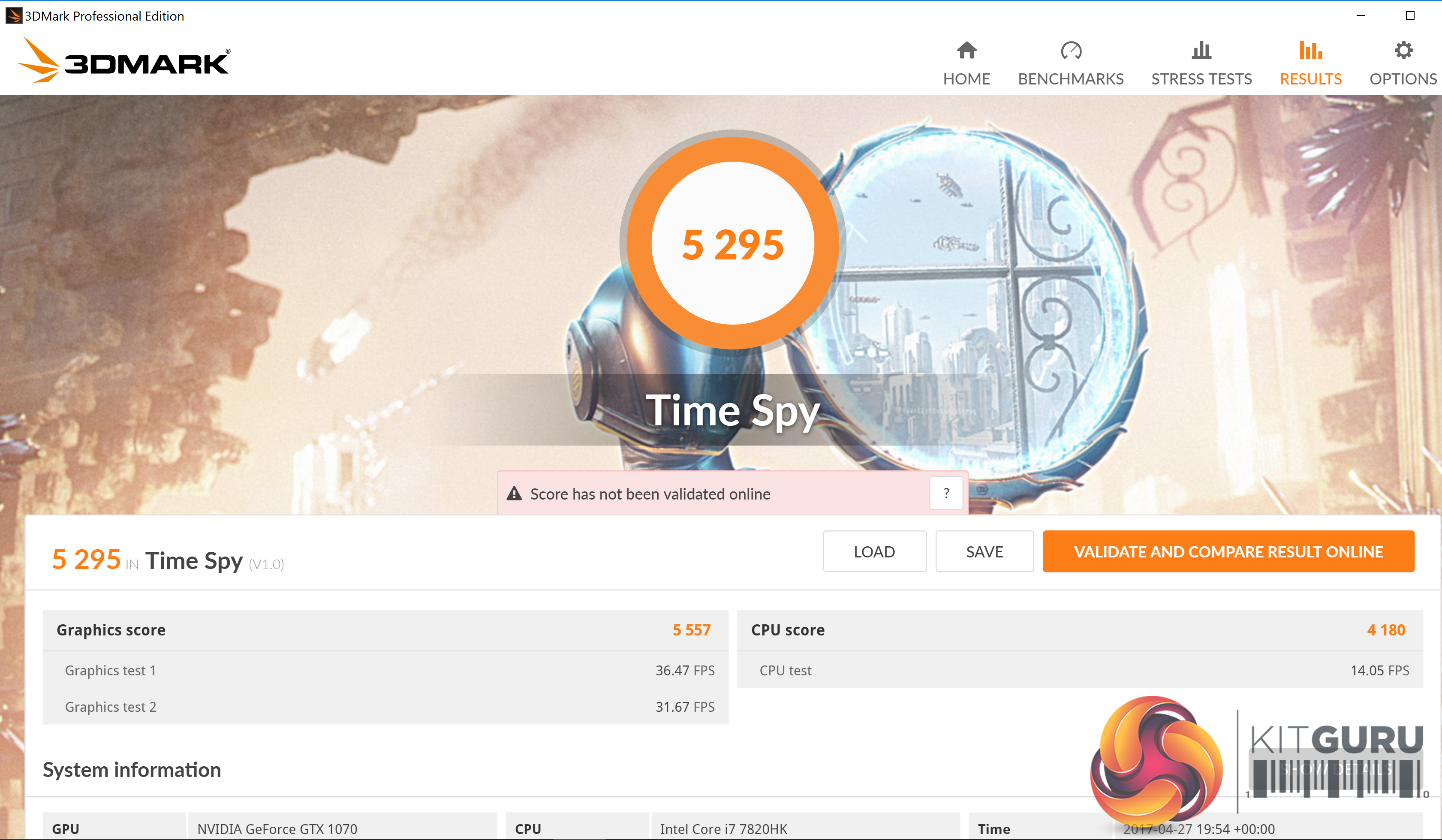
Task: Click the System information heading
Action: click(132, 770)
